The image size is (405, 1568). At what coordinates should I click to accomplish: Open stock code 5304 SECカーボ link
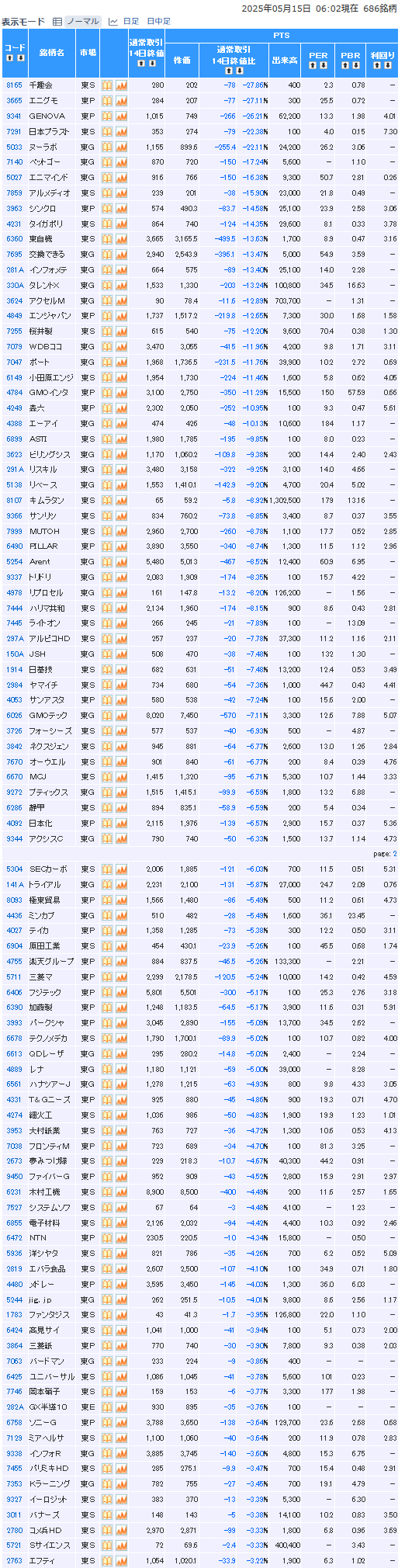pyautogui.click(x=14, y=869)
